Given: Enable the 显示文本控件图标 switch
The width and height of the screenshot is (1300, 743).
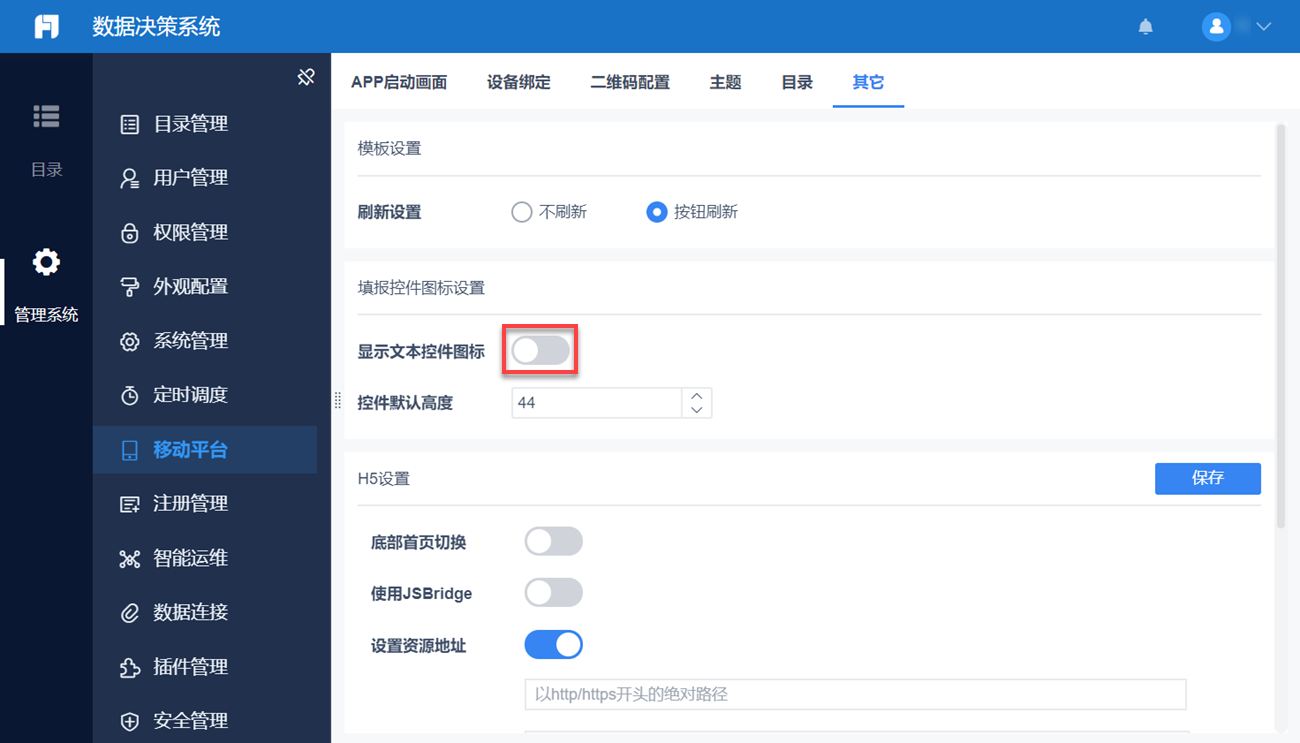Looking at the screenshot, I should coord(540,350).
